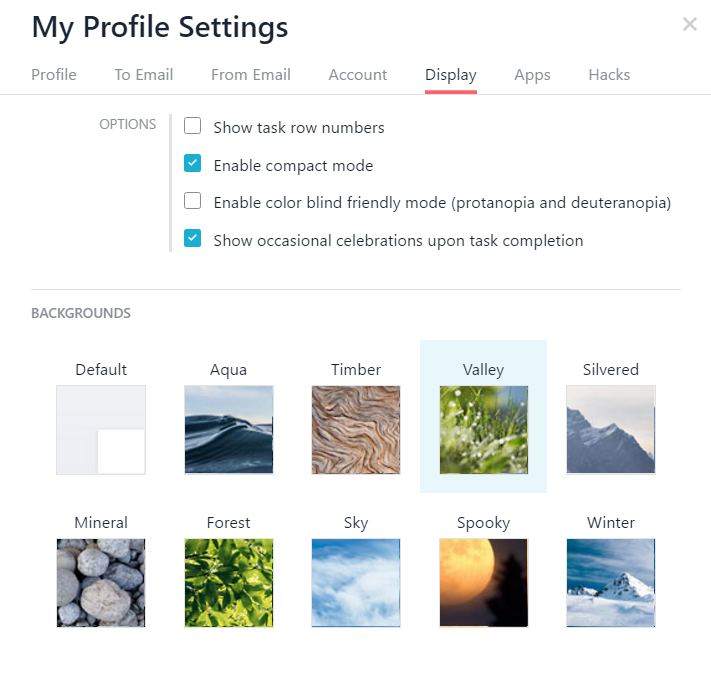
Task: Enable Show task row numbers checkbox
Action: [x=193, y=127]
